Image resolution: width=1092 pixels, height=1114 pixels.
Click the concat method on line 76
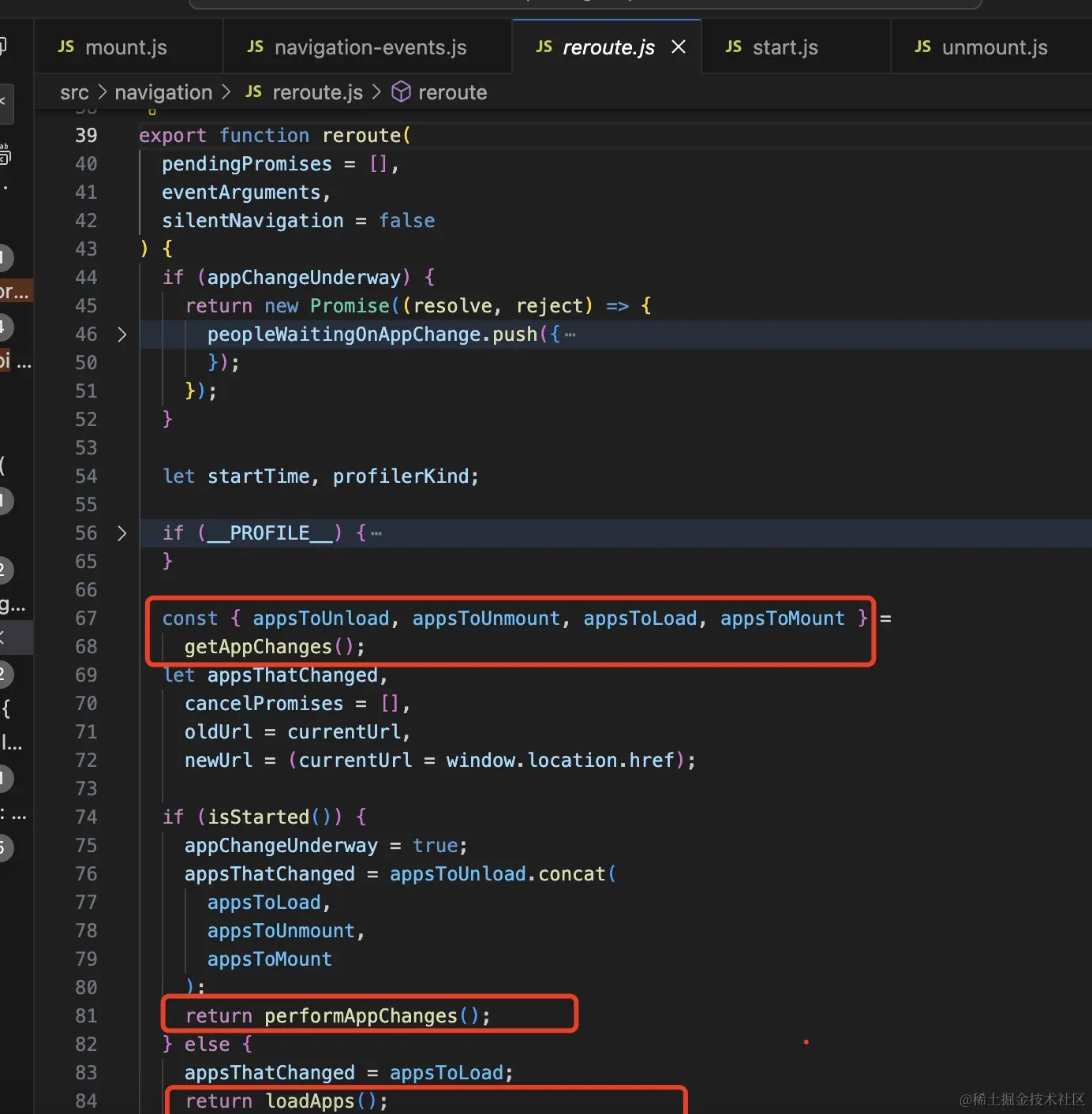click(572, 874)
